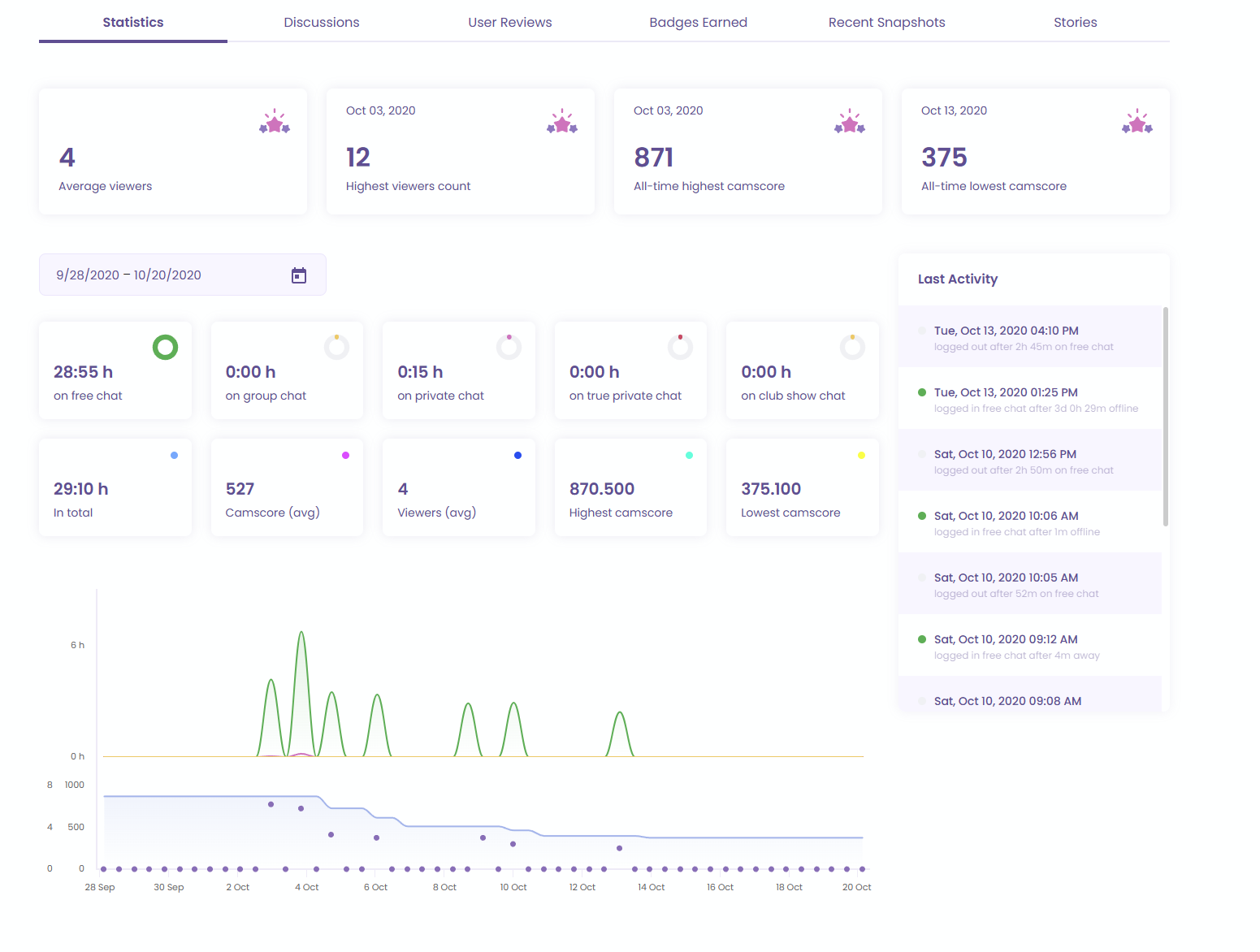The image size is (1260, 952).
Task: Open the Recent Snapshots tab
Action: pyautogui.click(x=887, y=23)
